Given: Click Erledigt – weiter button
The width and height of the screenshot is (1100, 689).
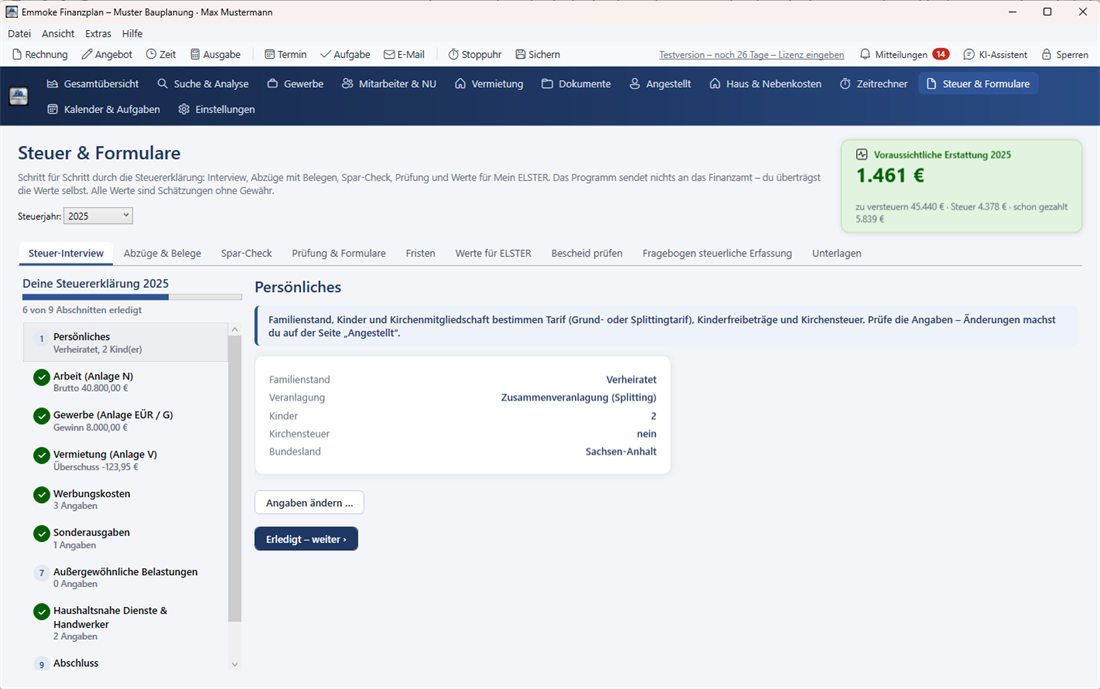Looking at the screenshot, I should [306, 539].
